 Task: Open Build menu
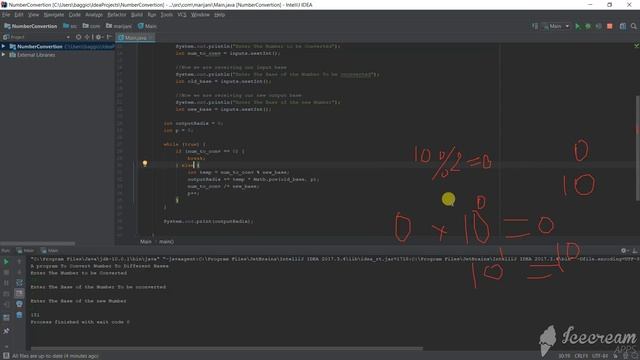coord(137,15)
